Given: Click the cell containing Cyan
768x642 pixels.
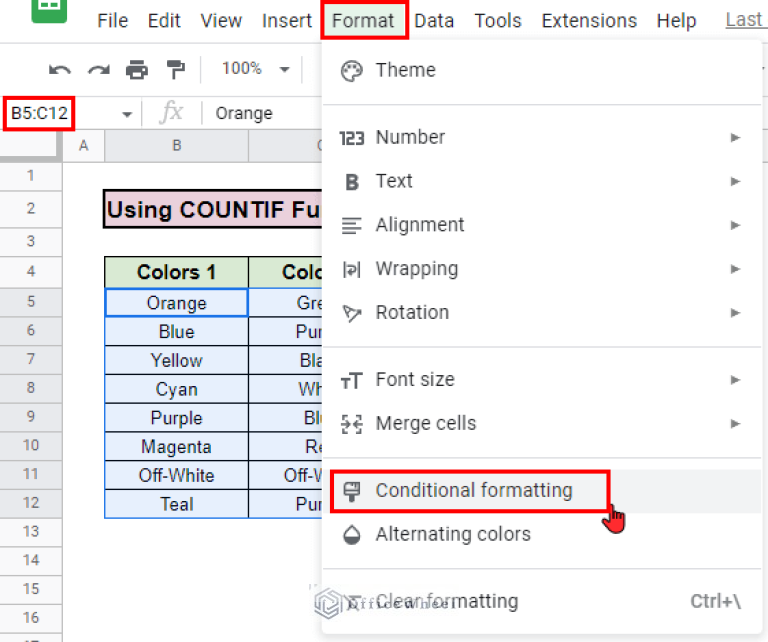Looking at the screenshot, I should [176, 389].
